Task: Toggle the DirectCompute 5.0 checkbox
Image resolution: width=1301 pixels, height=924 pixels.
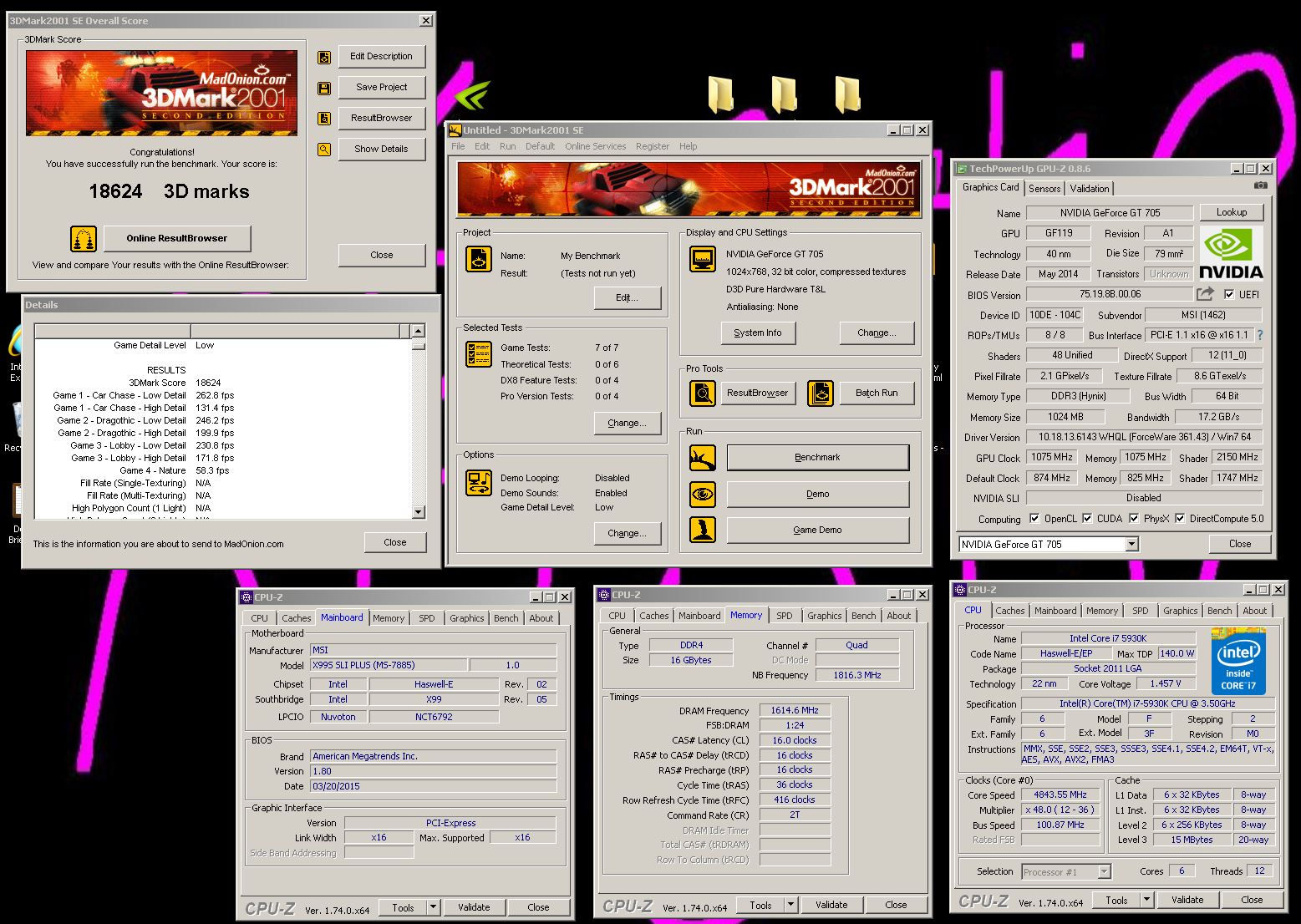Action: click(1180, 518)
